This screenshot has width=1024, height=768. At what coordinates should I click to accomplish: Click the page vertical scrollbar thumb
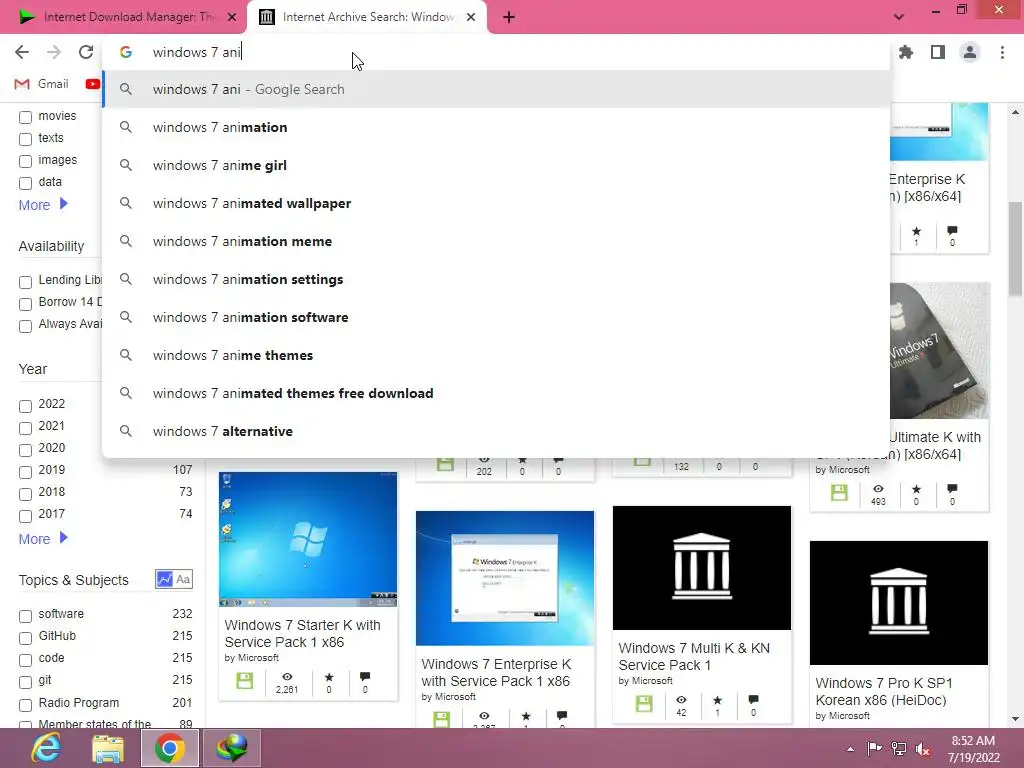point(1015,248)
